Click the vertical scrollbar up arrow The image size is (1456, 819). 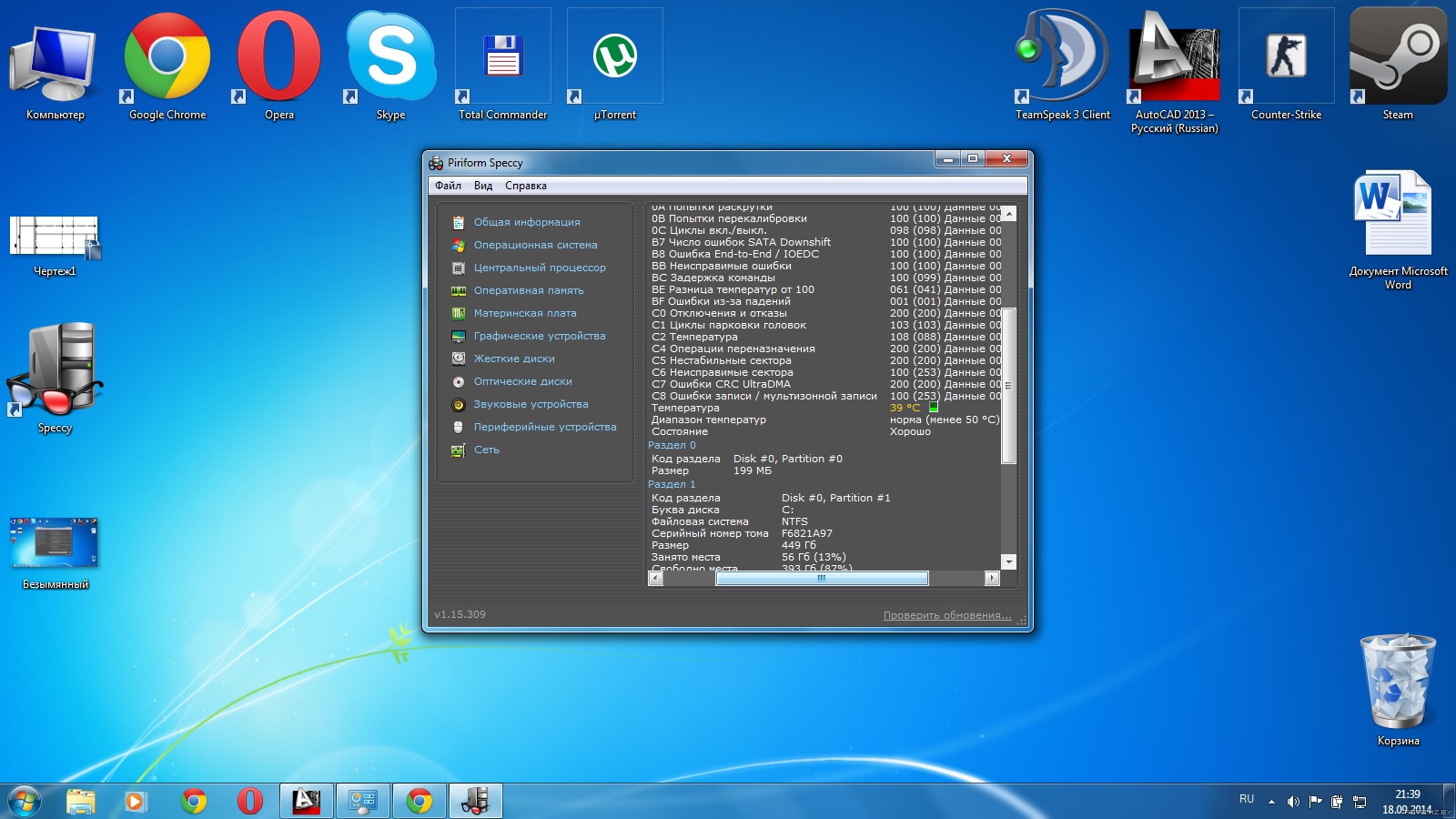(1008, 213)
